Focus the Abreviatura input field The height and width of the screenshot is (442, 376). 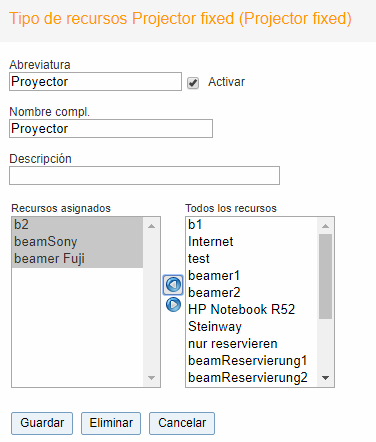95,82
